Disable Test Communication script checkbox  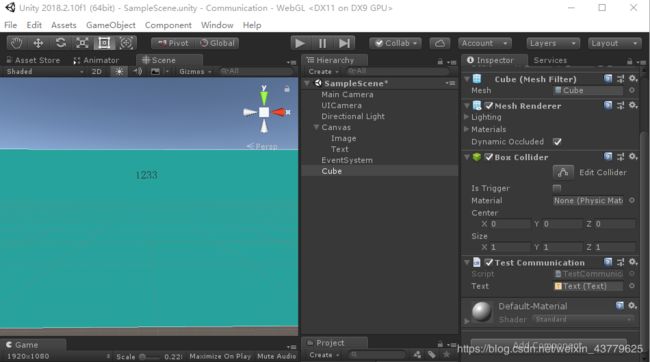pos(489,262)
